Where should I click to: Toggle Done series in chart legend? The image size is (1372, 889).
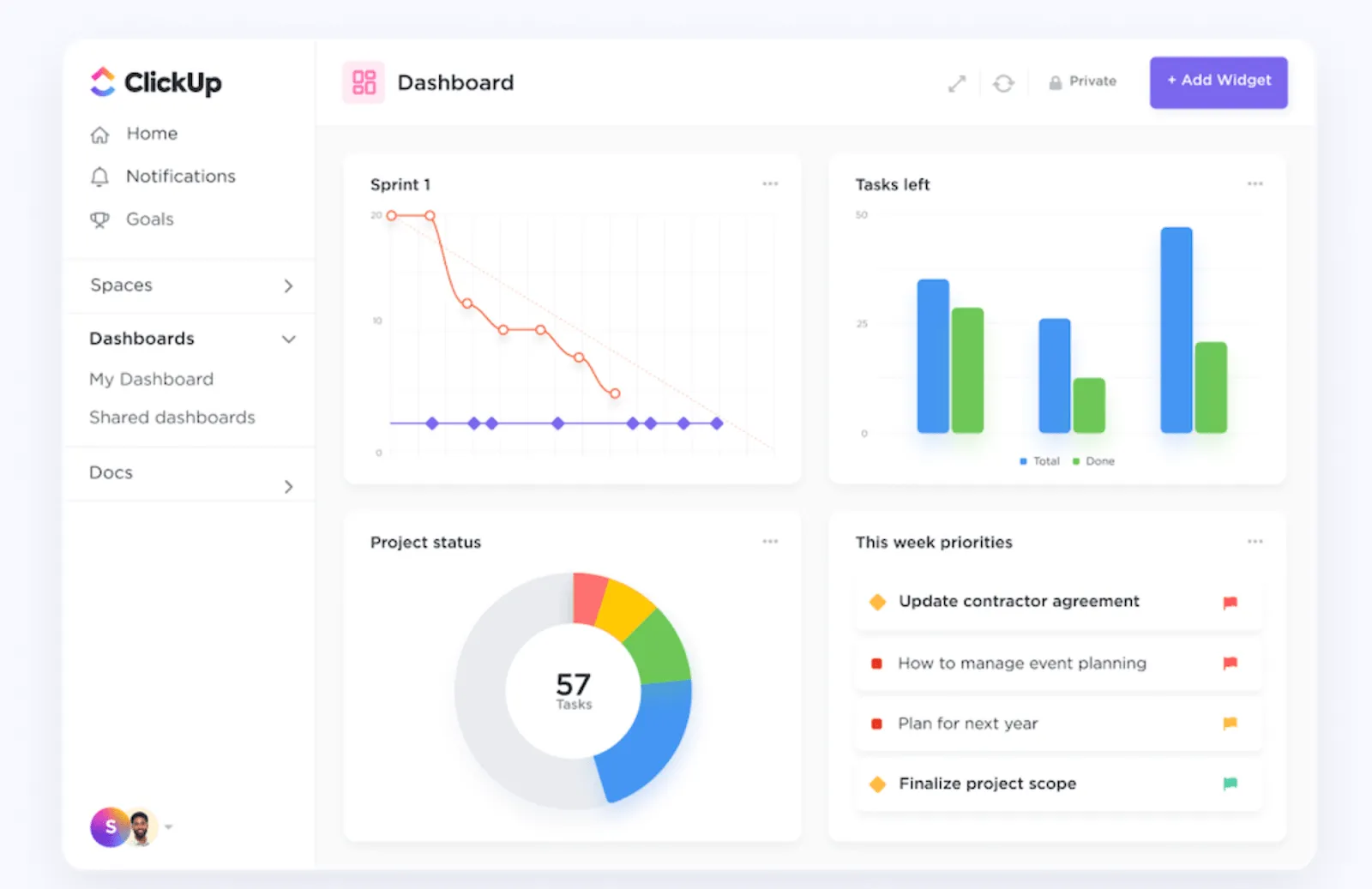tap(1093, 461)
